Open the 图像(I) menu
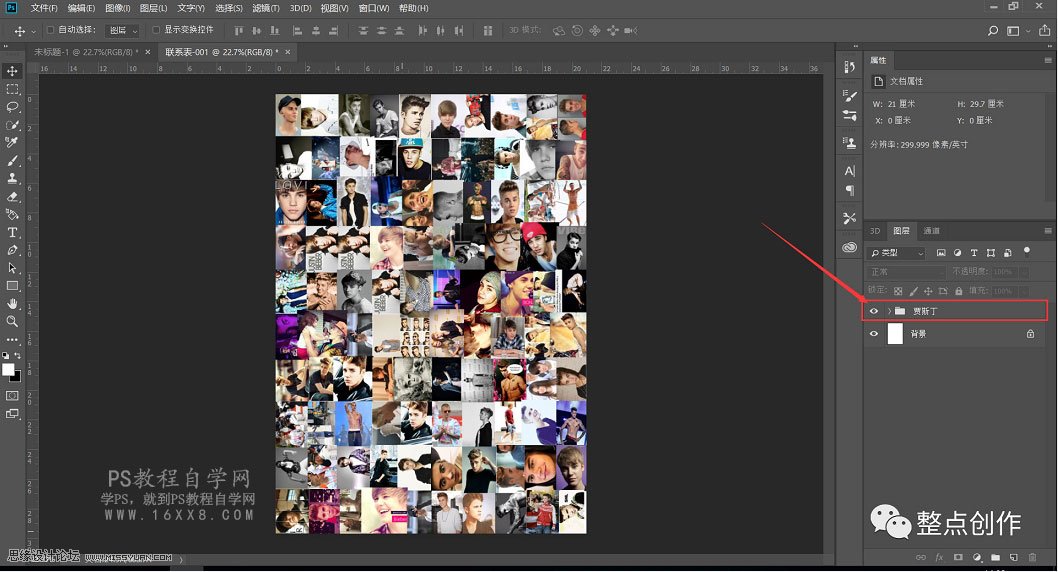Screen dimensions: 1058x572 [117, 8]
